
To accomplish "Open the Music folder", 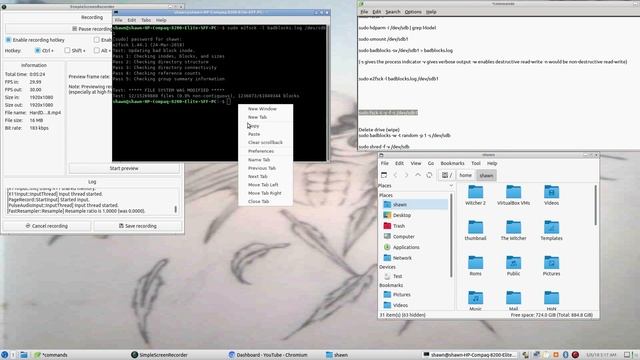I will pyautogui.click(x=476, y=300).
